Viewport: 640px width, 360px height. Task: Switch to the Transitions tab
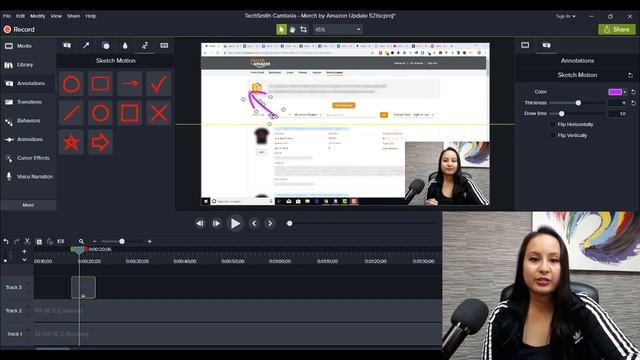[28, 102]
